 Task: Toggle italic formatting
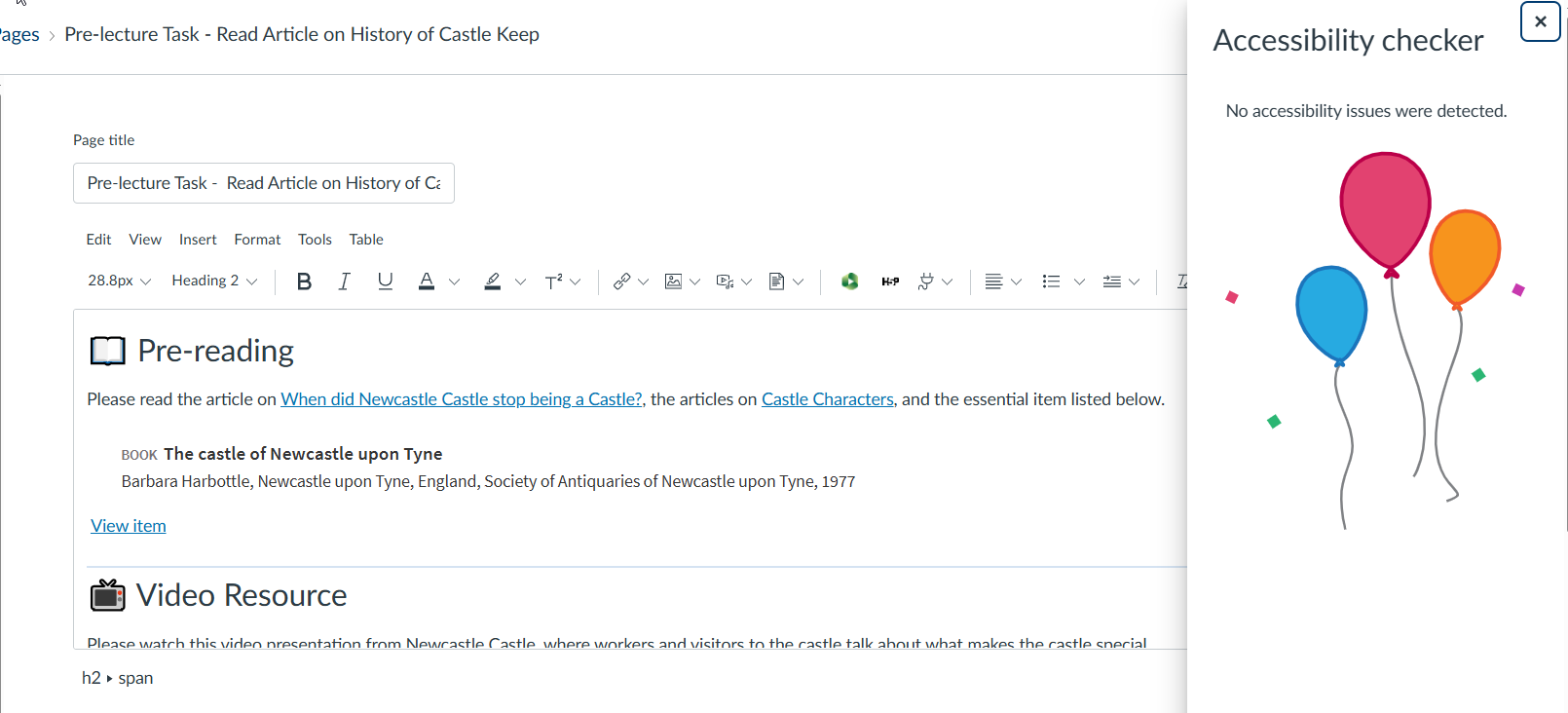pyautogui.click(x=344, y=281)
